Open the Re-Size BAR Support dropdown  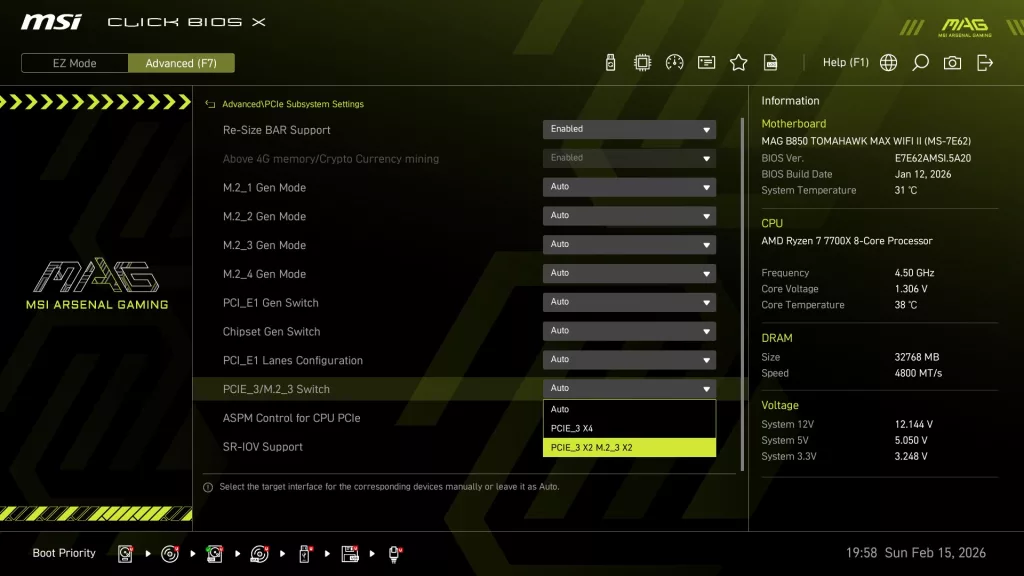tap(629, 129)
